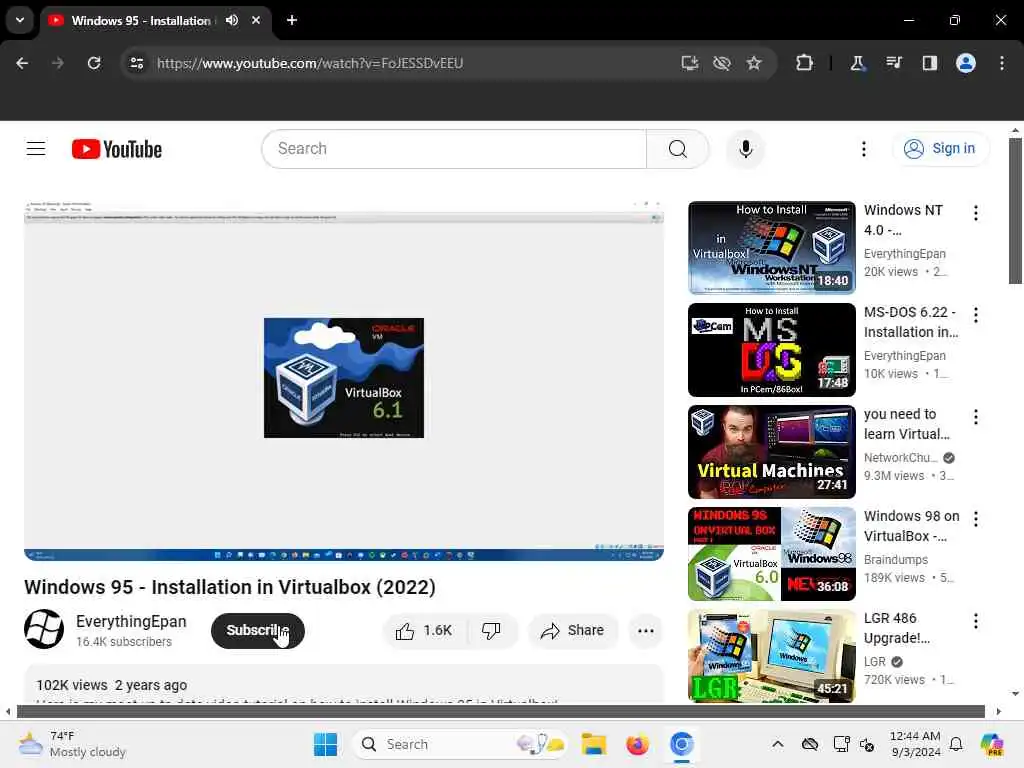Reload the current page

click(94, 63)
